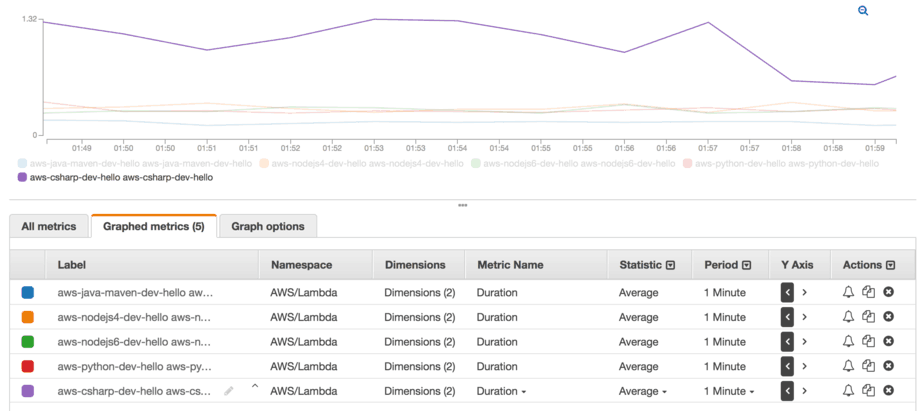
Task: Switch to the All metrics tab
Action: point(49,226)
